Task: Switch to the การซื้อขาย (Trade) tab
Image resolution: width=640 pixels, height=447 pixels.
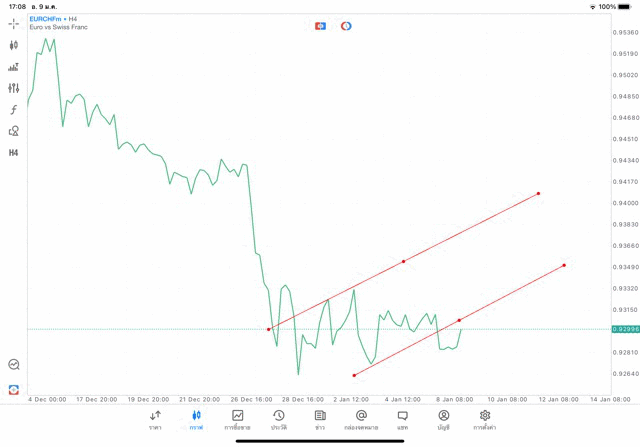Action: coord(237,419)
